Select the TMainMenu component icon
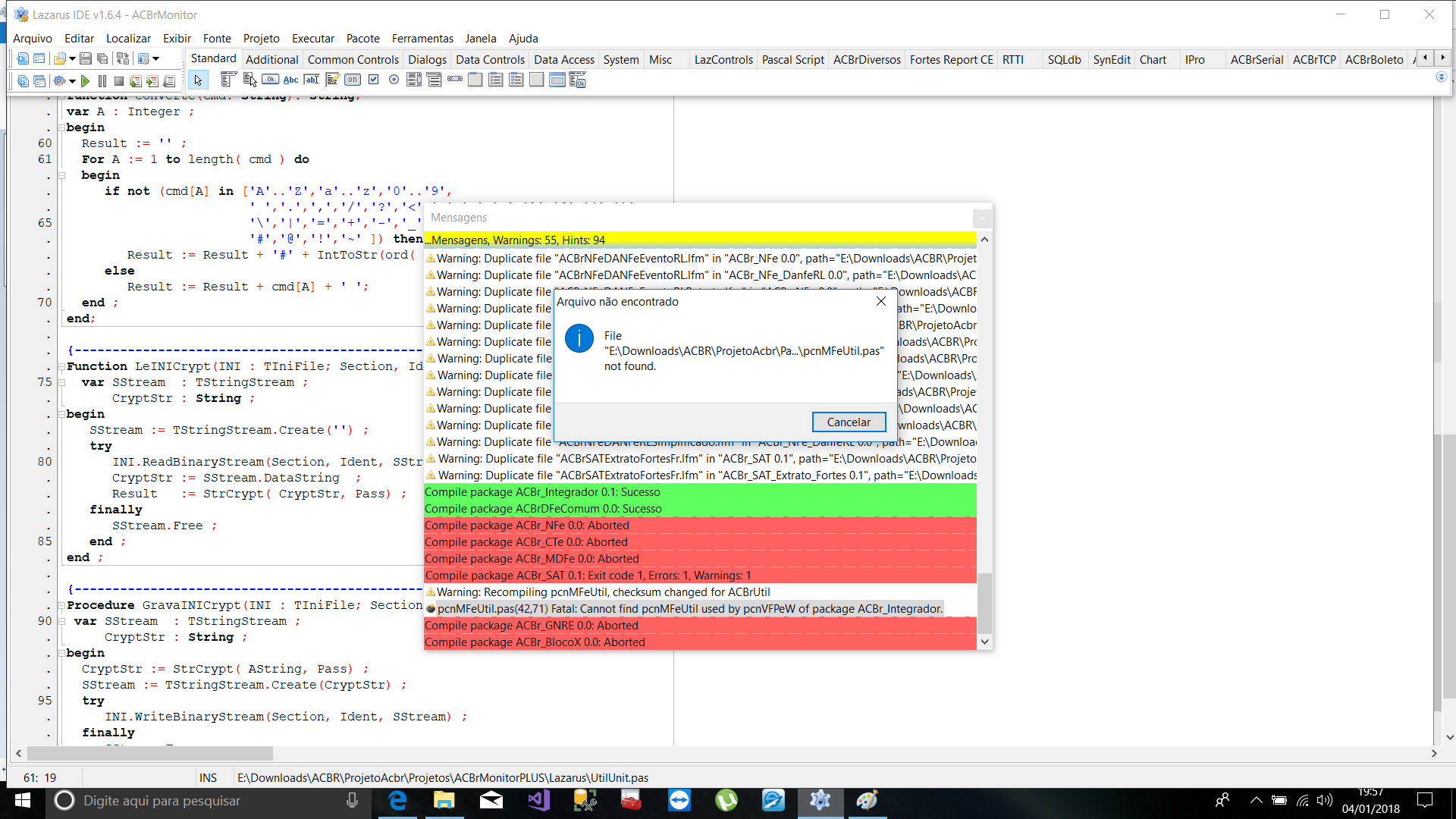1456x819 pixels. (x=228, y=80)
